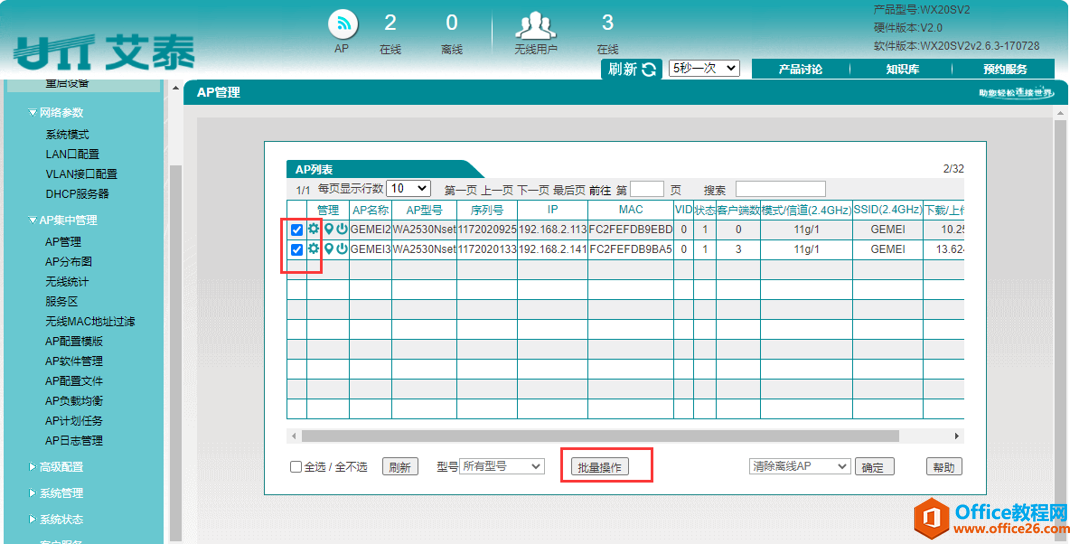Select AP计划任务 in the sidebar
The height and width of the screenshot is (546, 1077).
73,421
